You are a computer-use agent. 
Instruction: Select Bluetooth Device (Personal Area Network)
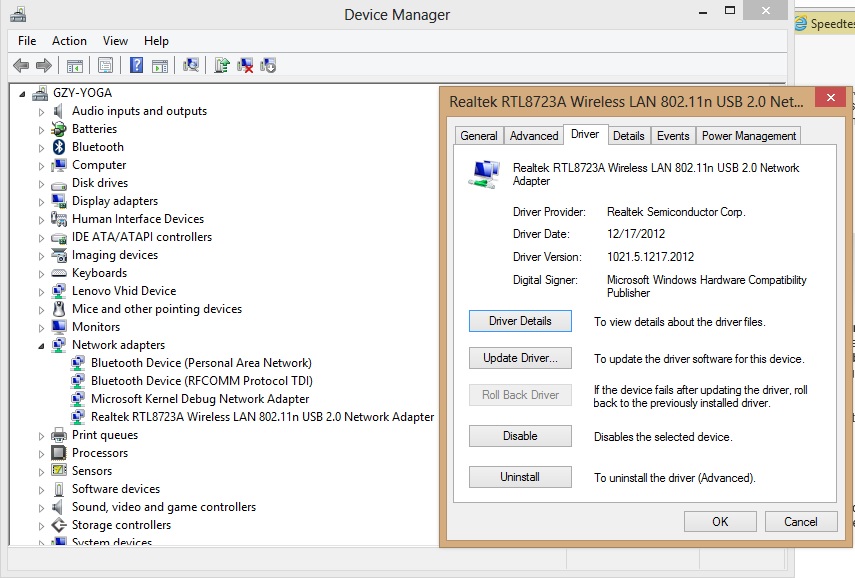[x=201, y=363]
